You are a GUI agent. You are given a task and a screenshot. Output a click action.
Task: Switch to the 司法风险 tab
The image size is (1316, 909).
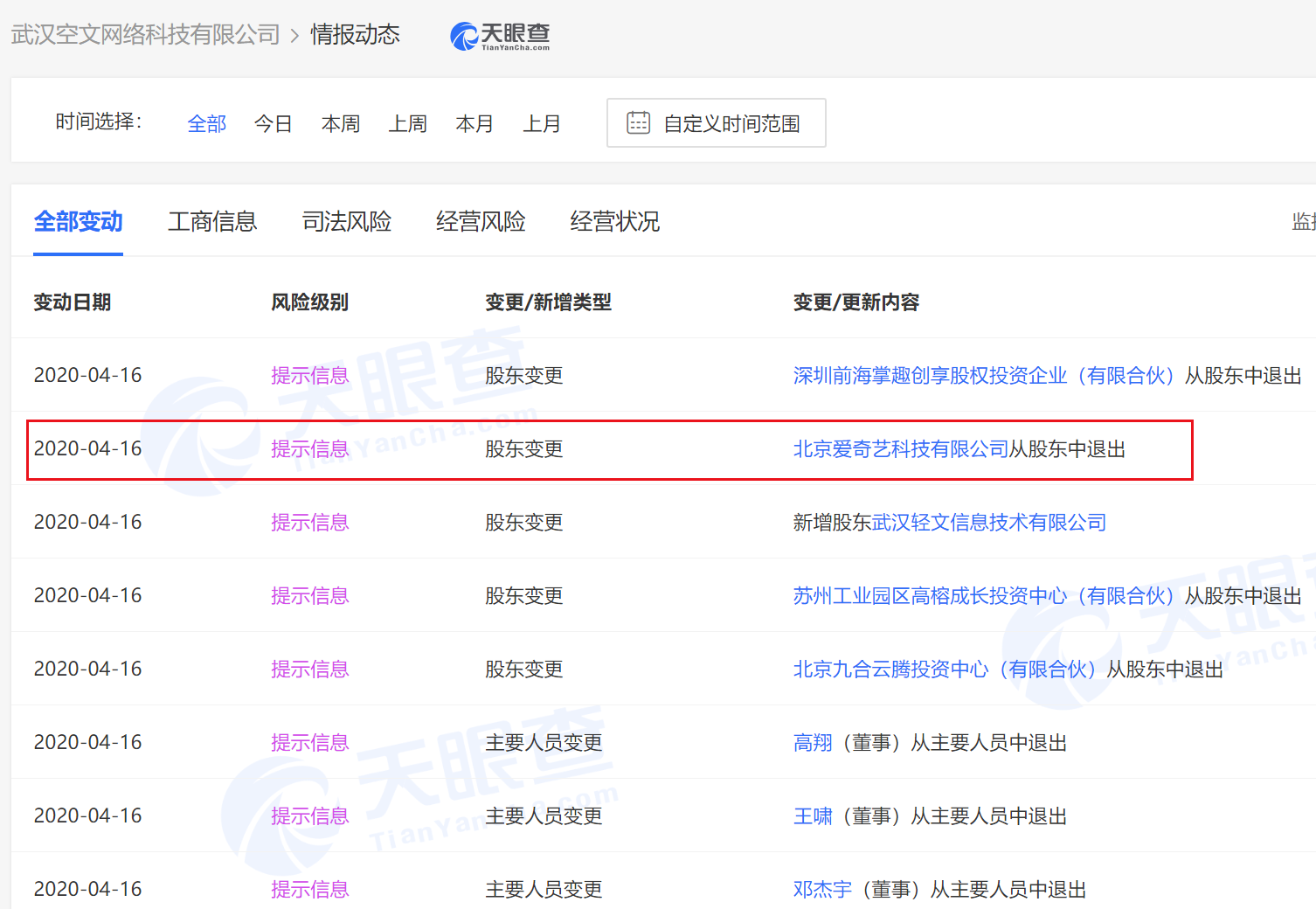point(347,222)
